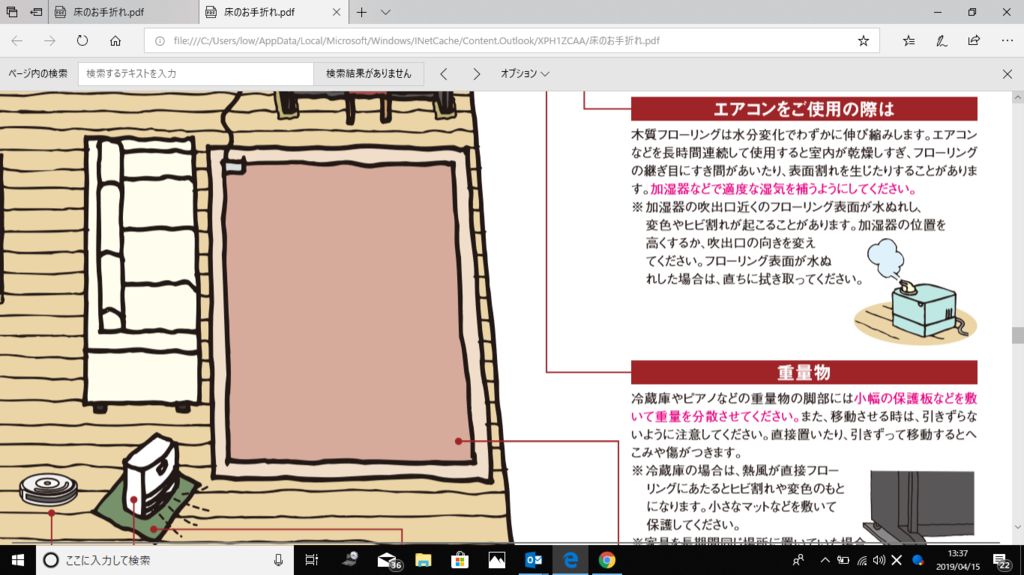
Task: Open battery status tray icon
Action: point(843,560)
